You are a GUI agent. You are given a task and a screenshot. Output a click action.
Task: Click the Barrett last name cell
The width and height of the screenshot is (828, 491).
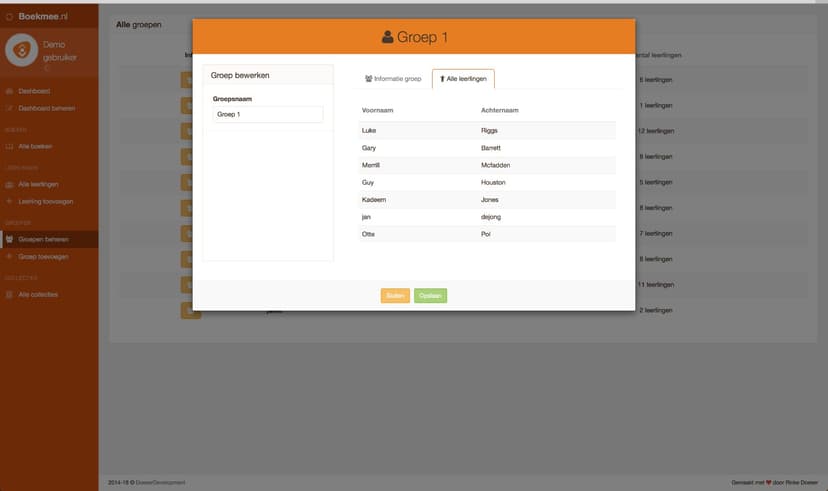491,148
